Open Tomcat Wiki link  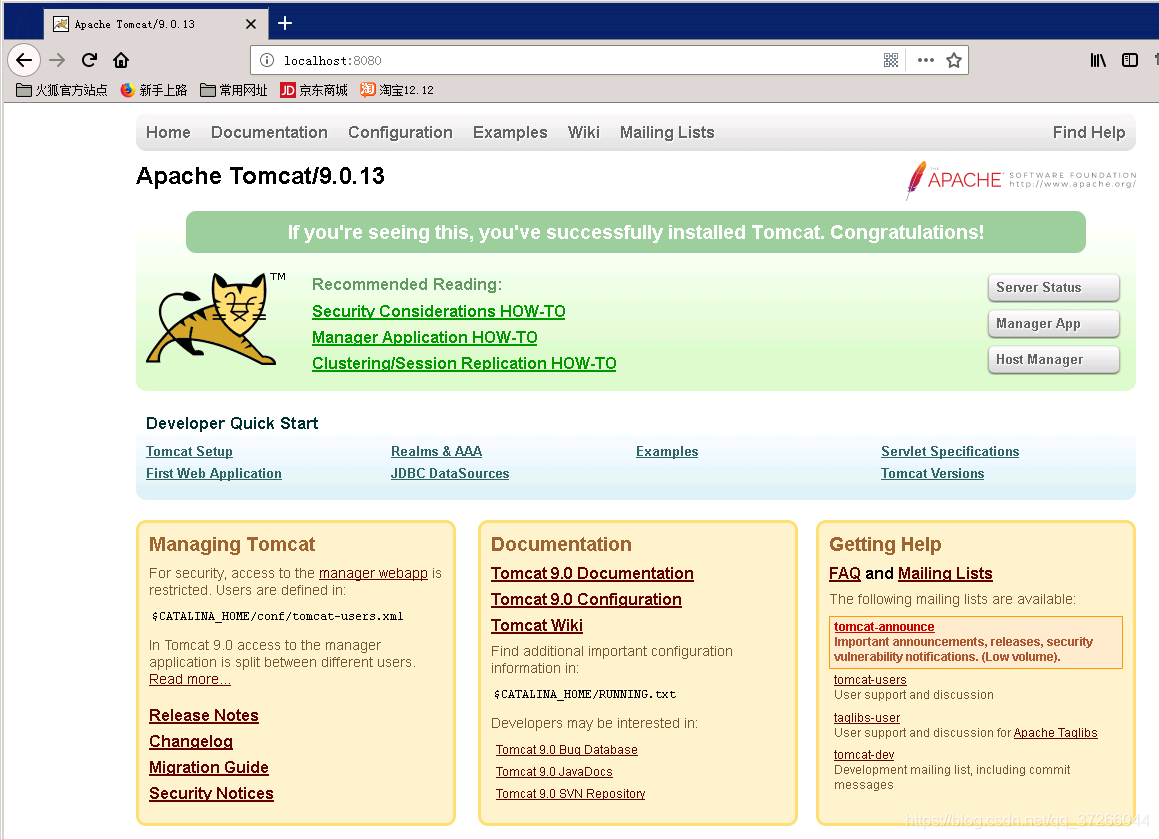point(537,625)
